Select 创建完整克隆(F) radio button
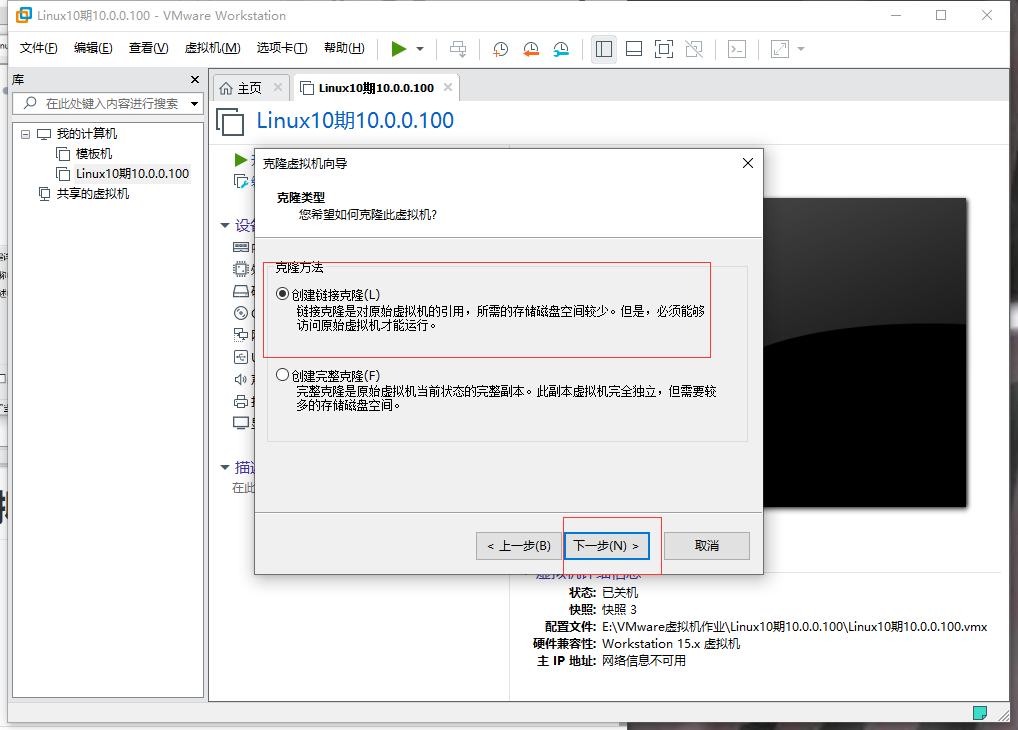1018x730 pixels. coord(282,375)
